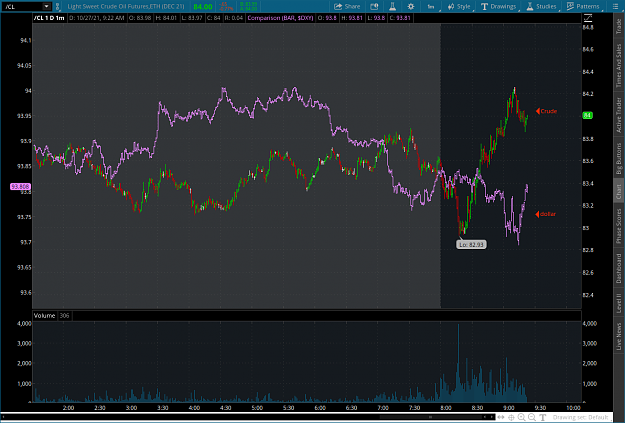Open the Style menu

(459, 6)
